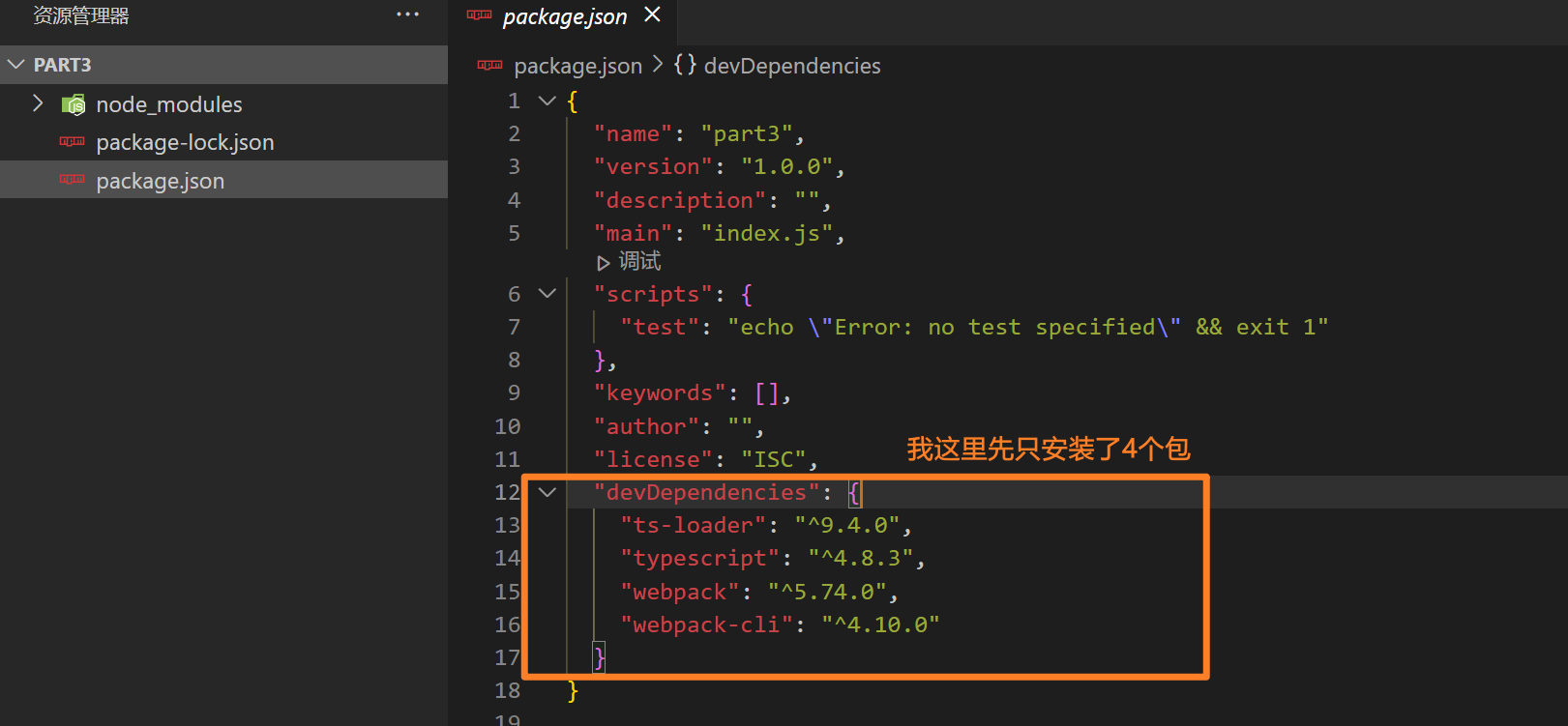Fold the devDependencies block at line 12
The height and width of the screenshot is (726, 1568).
(x=547, y=492)
